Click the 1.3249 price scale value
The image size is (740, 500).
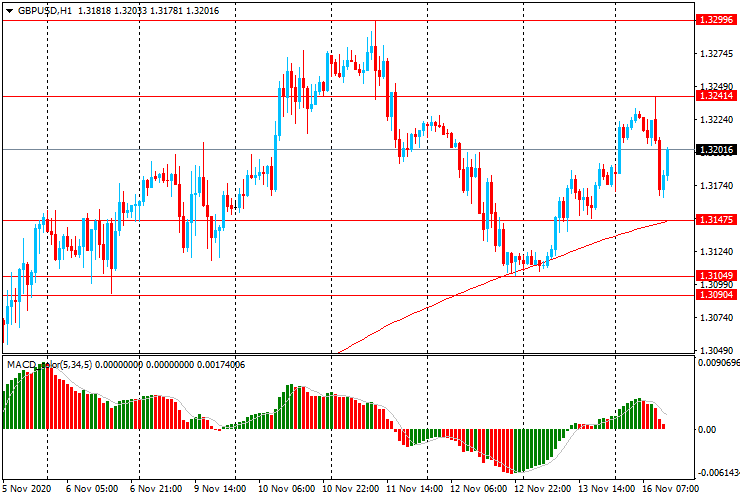(x=715, y=87)
